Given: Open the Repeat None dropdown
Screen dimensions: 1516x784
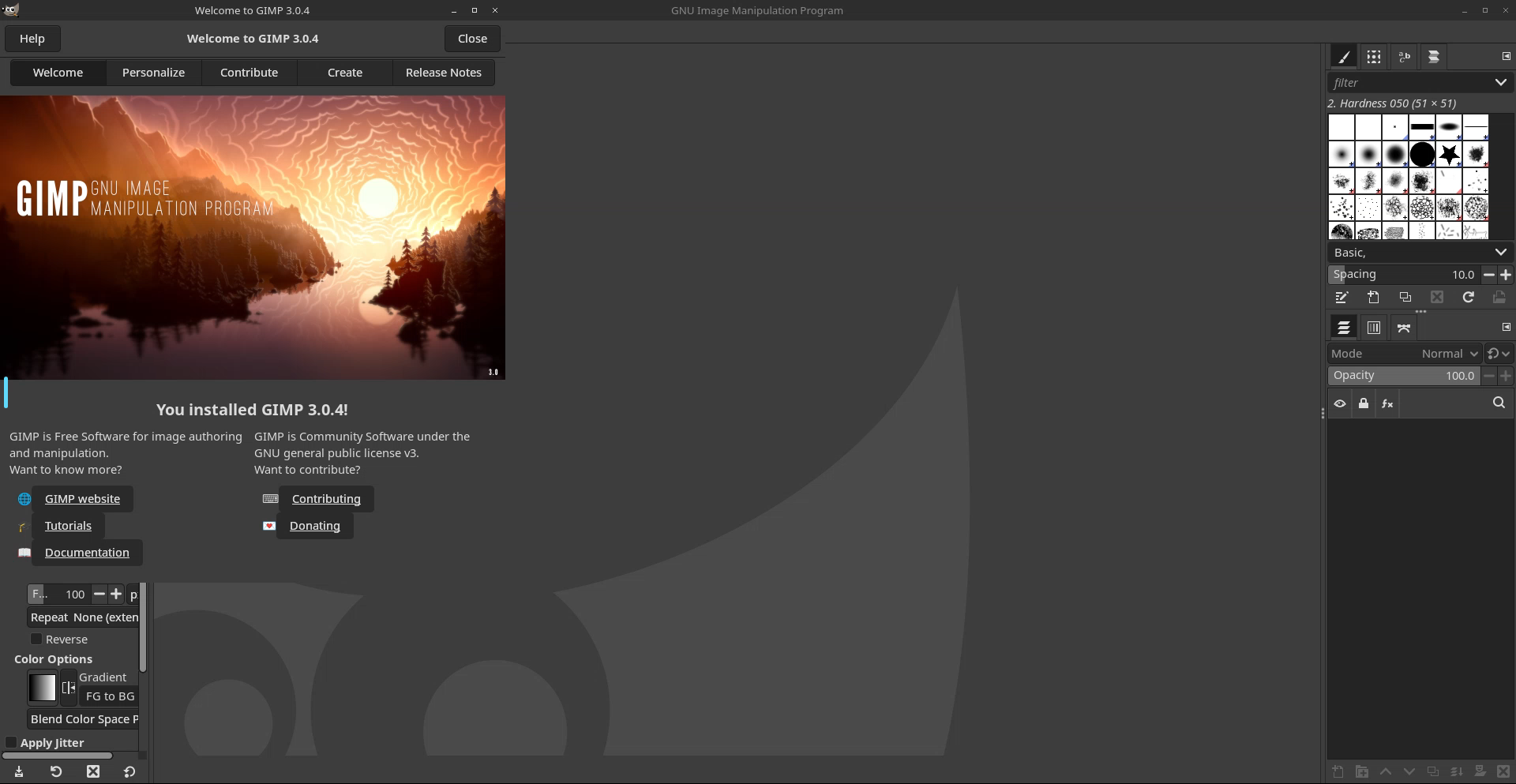Looking at the screenshot, I should 84,617.
